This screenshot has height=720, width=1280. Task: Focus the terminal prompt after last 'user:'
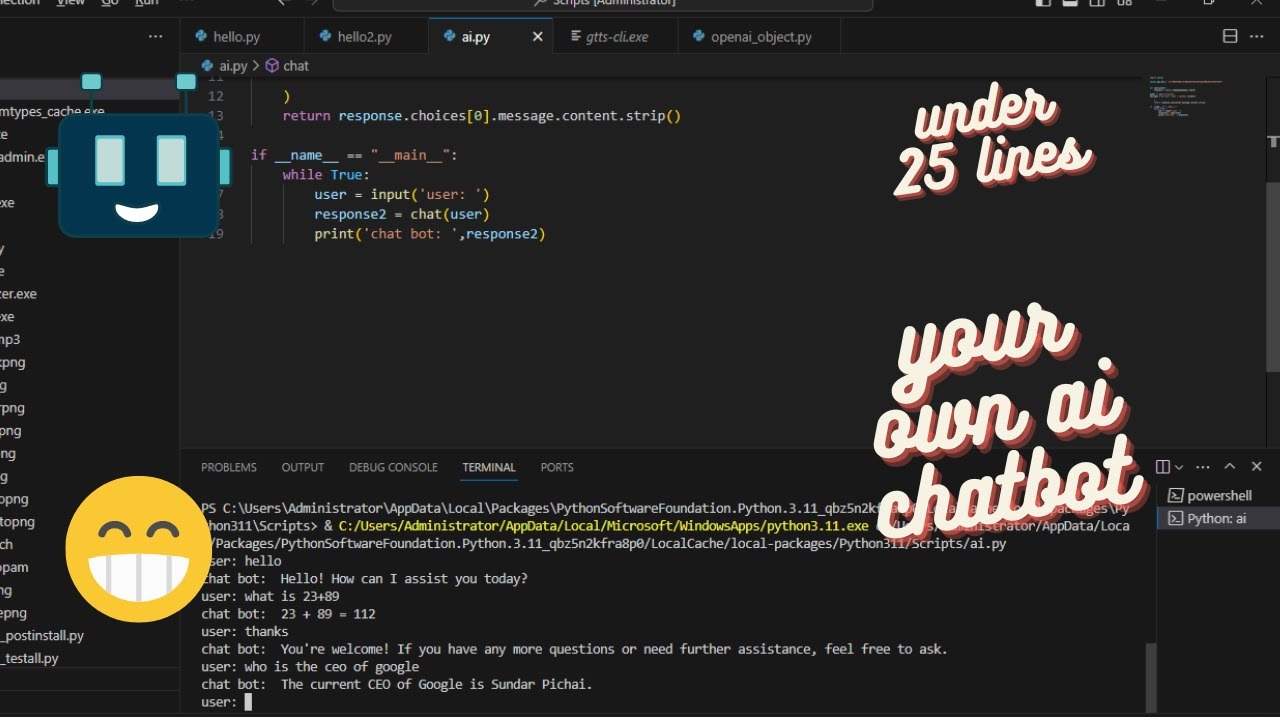click(249, 703)
